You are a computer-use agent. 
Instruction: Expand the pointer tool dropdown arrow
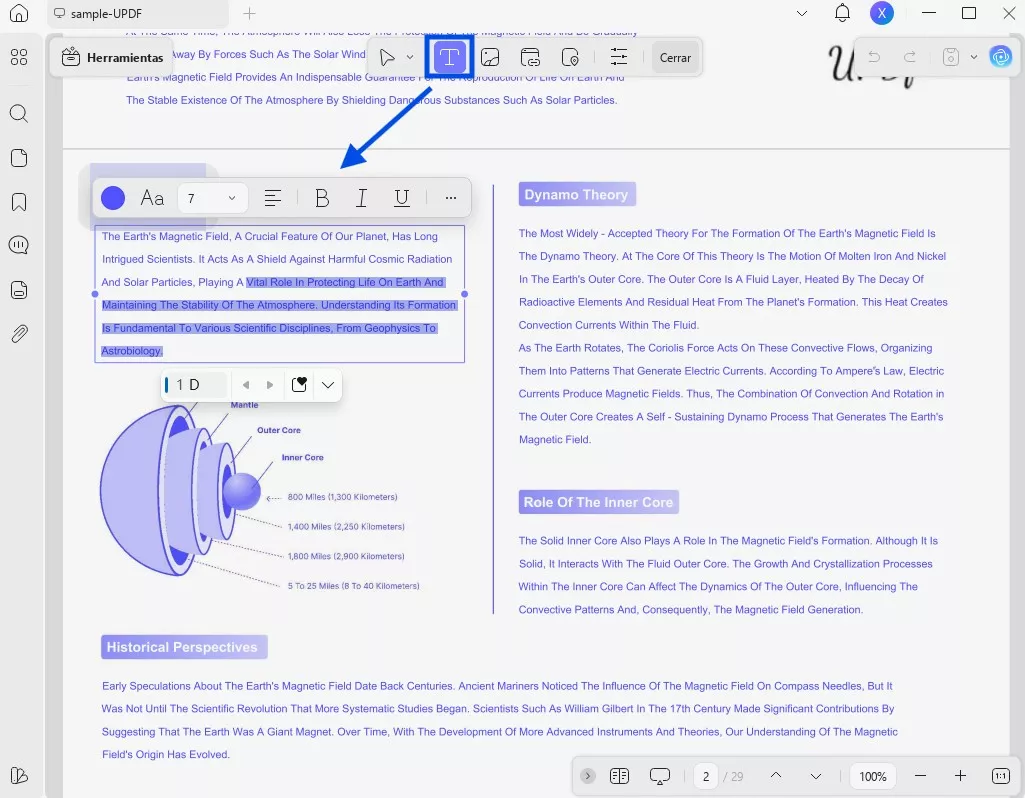pos(410,58)
